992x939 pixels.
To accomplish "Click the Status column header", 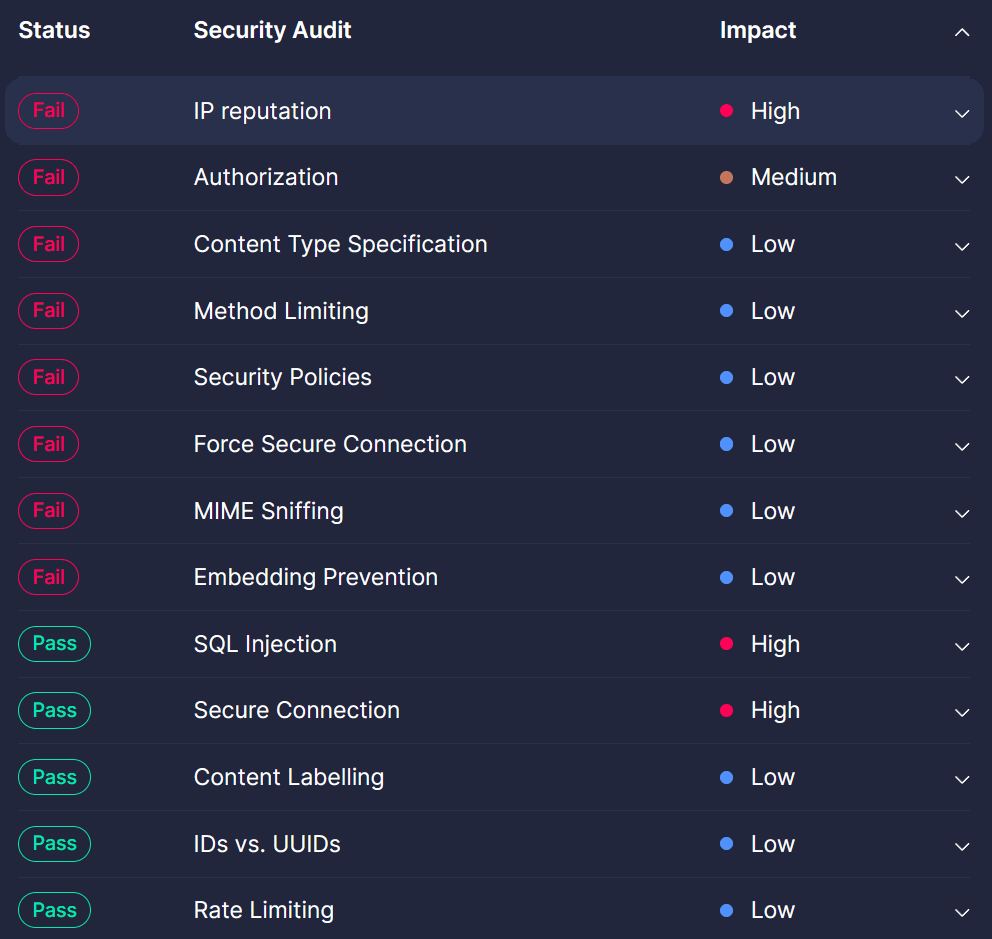I will (54, 30).
